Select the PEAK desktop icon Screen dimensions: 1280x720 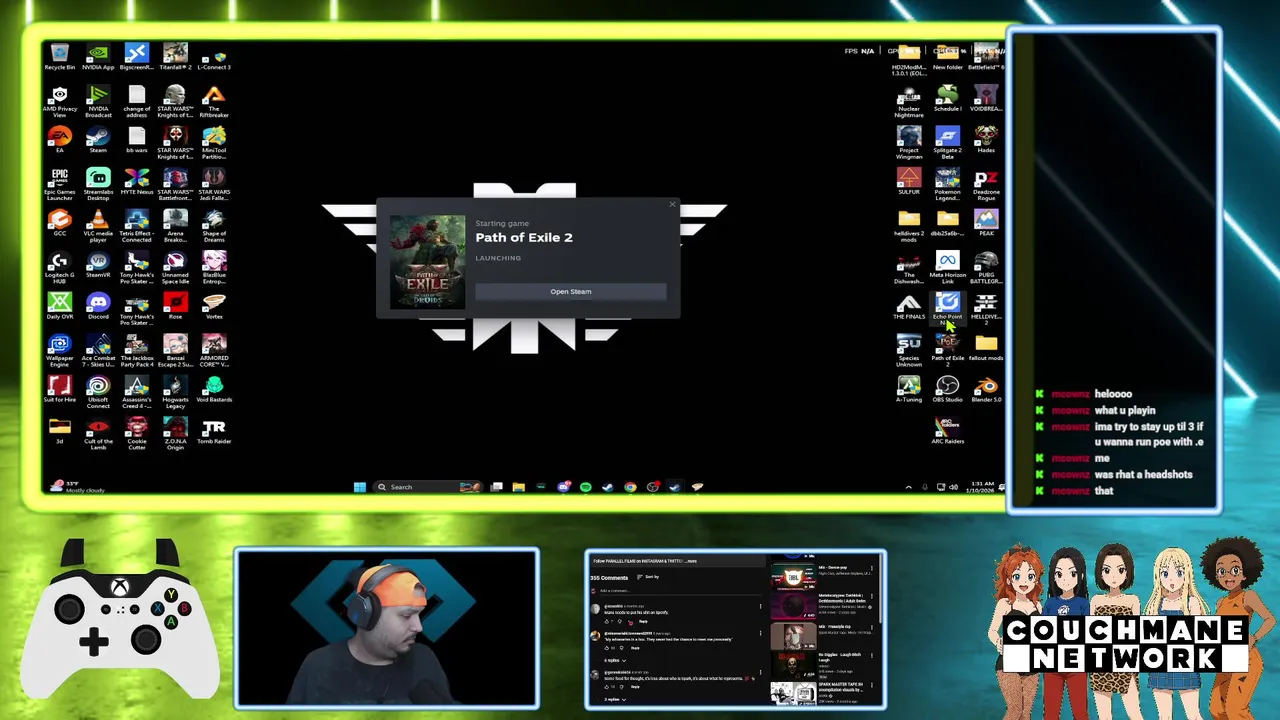(x=986, y=223)
